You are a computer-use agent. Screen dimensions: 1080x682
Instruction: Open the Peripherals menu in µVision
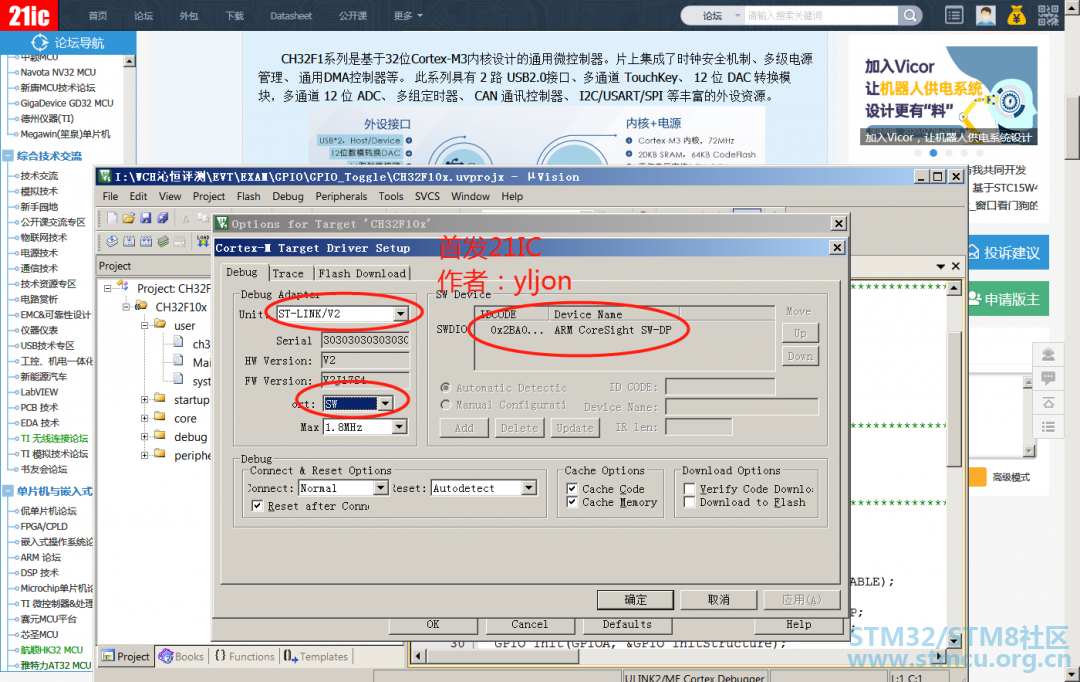click(341, 196)
